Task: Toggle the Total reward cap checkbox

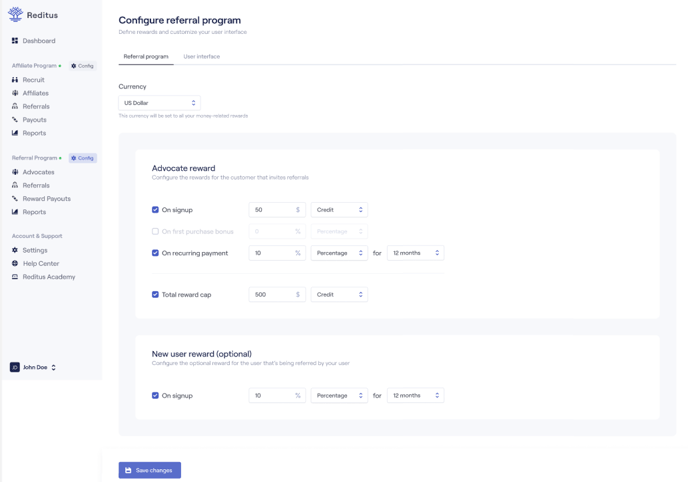Action: pyautogui.click(x=155, y=294)
